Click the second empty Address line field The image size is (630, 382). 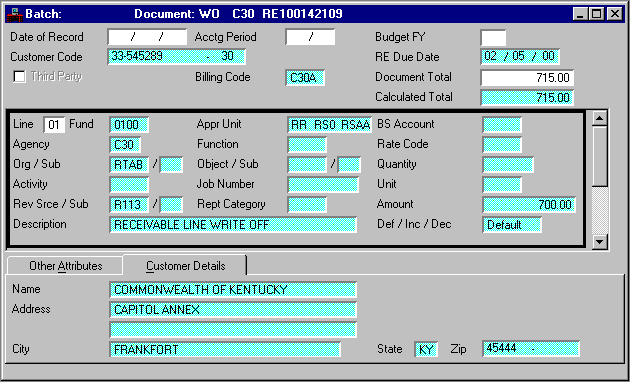233,329
